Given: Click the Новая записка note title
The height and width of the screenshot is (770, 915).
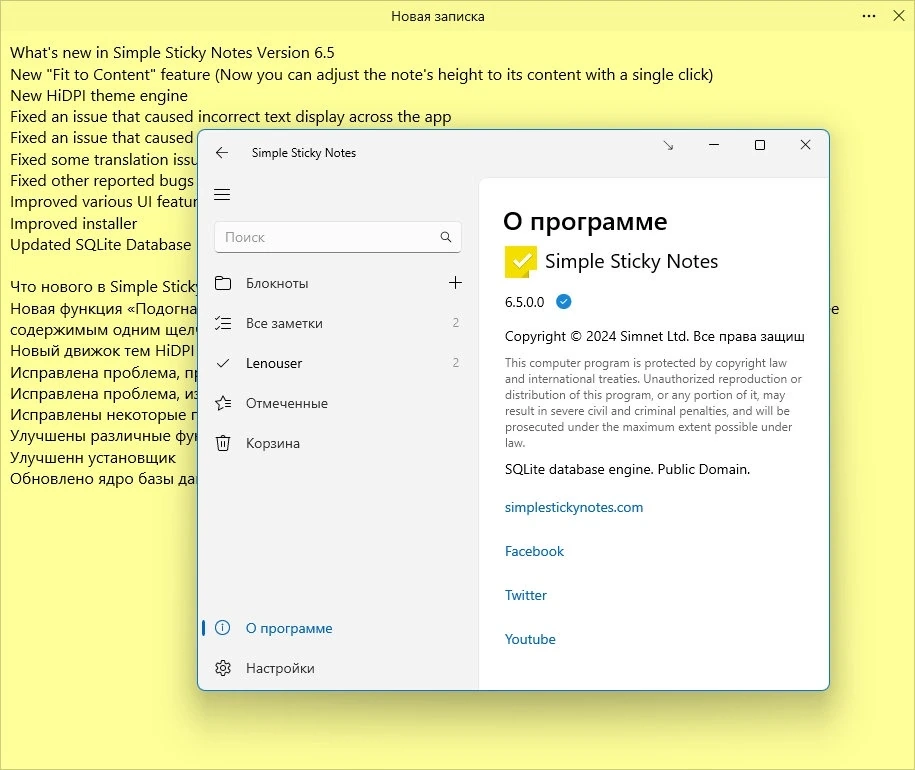Looking at the screenshot, I should 438,16.
